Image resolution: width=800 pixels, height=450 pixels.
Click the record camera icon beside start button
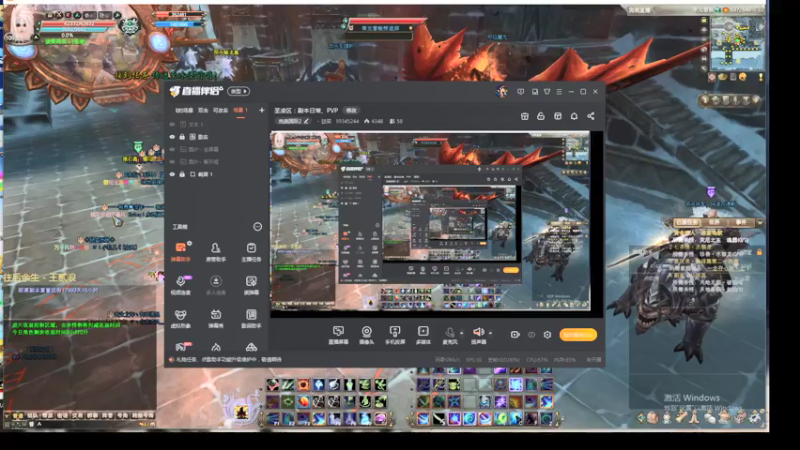point(515,335)
